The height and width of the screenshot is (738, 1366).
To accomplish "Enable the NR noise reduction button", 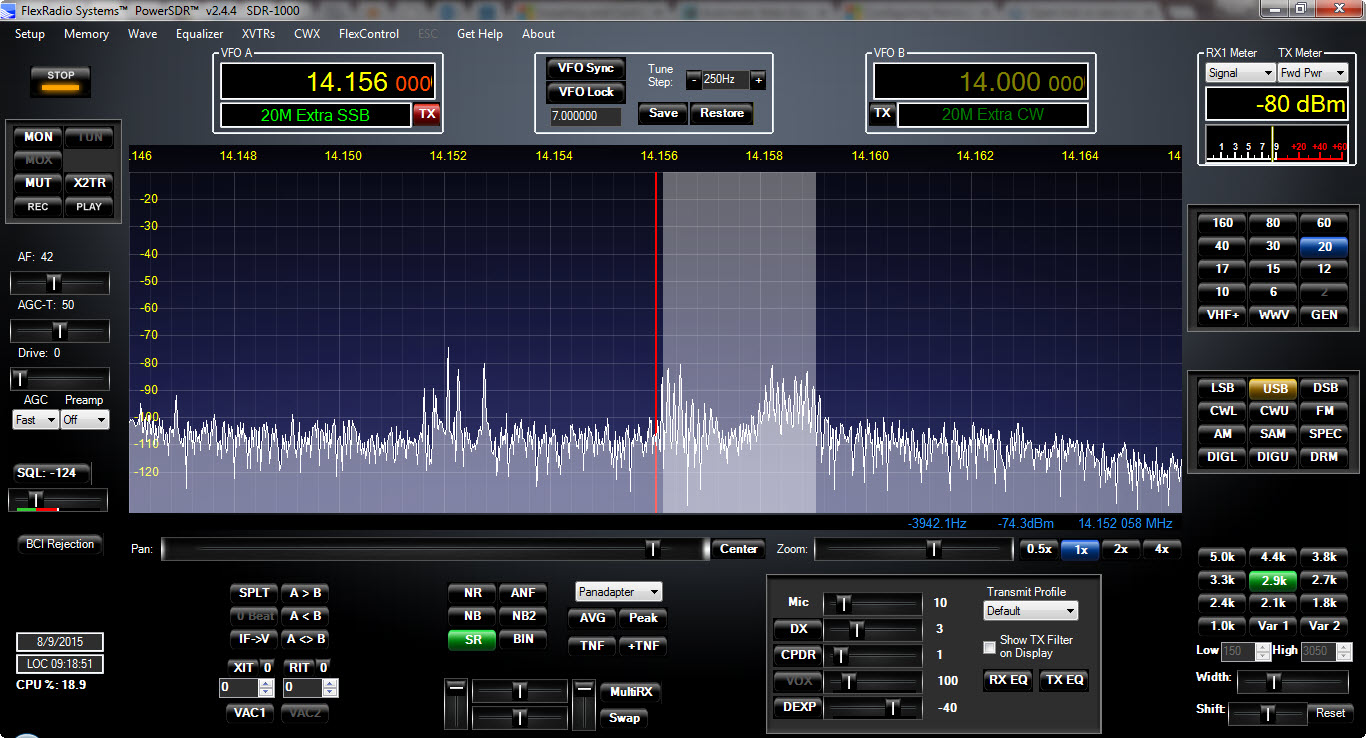I will pos(472,593).
